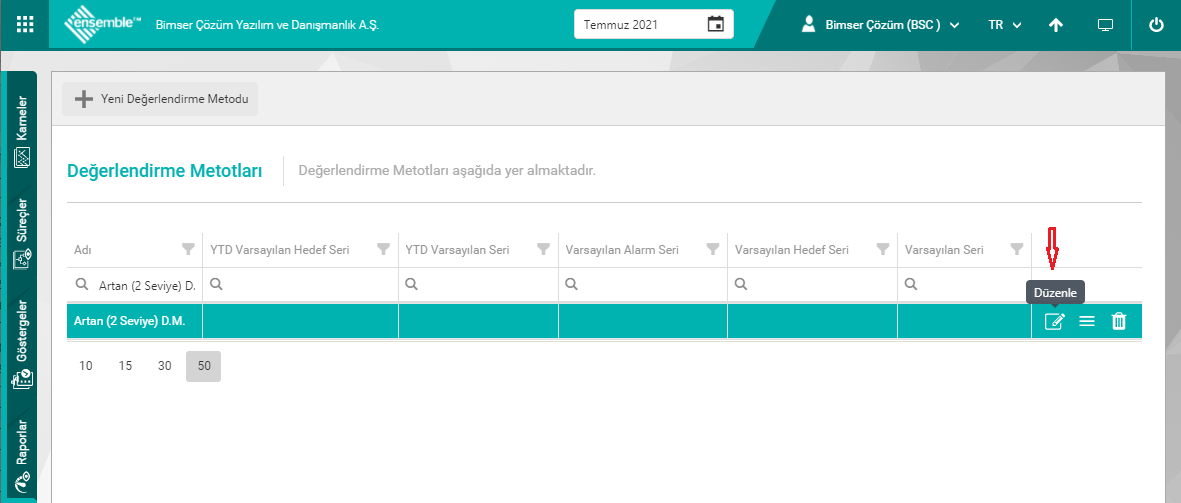This screenshot has height=503, width=1181.
Task: Set page size to 30
Action: [165, 366]
